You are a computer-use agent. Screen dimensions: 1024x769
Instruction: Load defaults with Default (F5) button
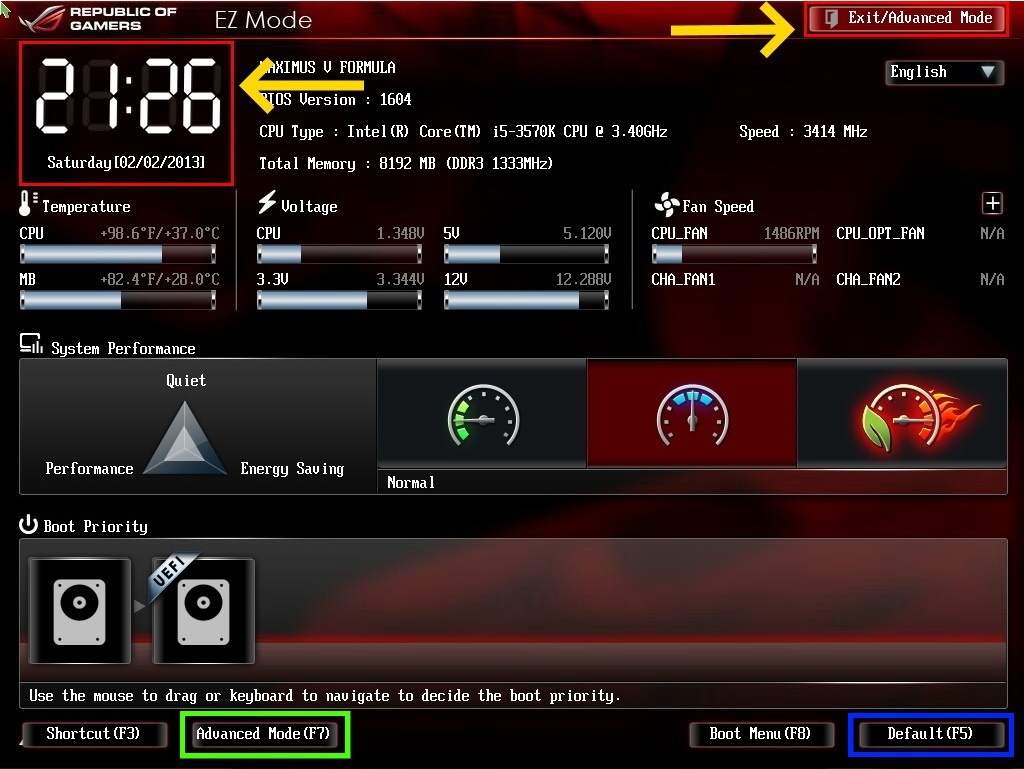[x=930, y=734]
